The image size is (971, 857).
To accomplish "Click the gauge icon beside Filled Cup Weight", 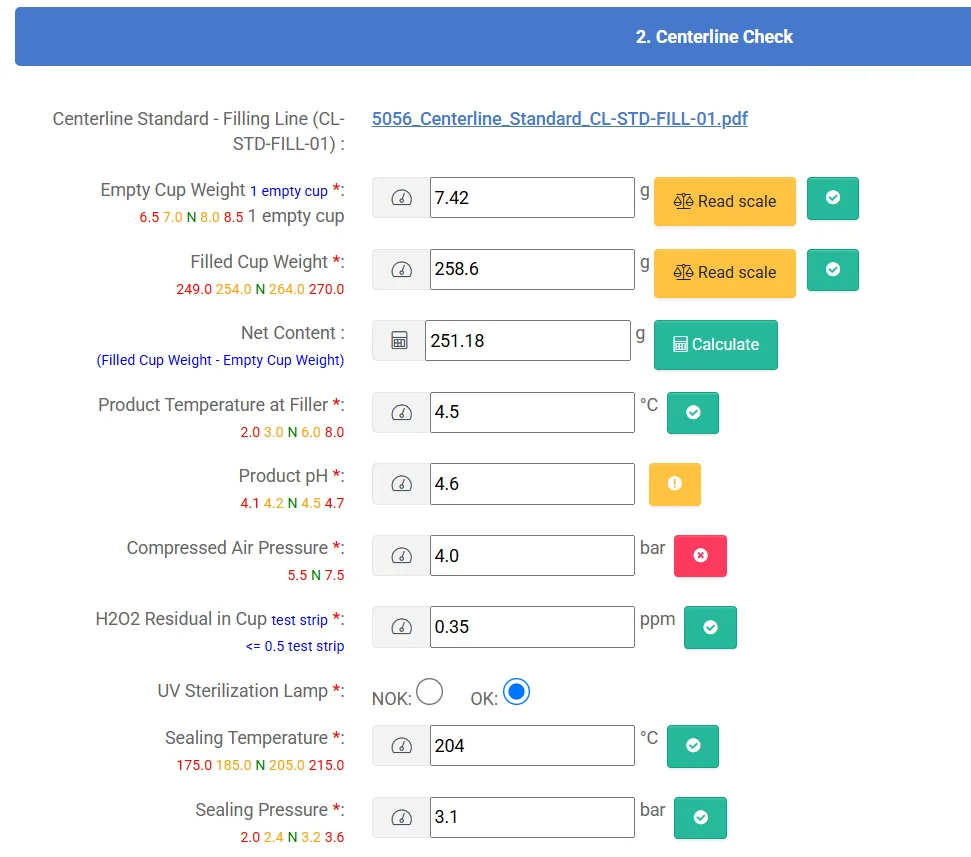I will tap(401, 269).
